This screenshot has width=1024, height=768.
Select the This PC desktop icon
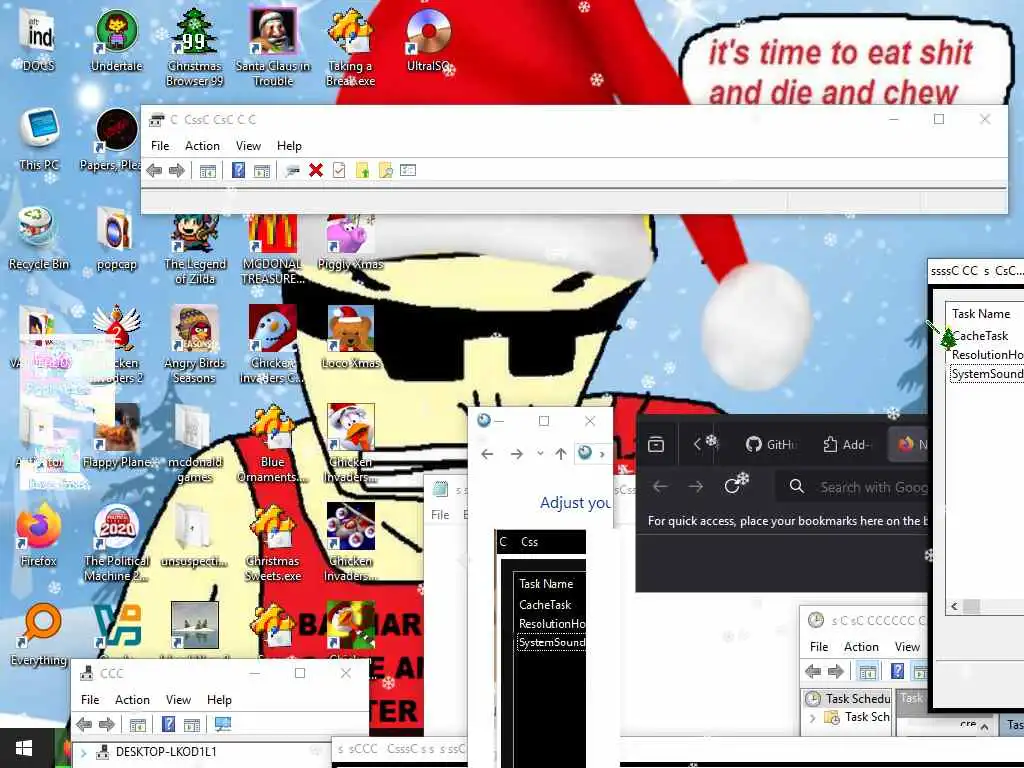tap(39, 140)
